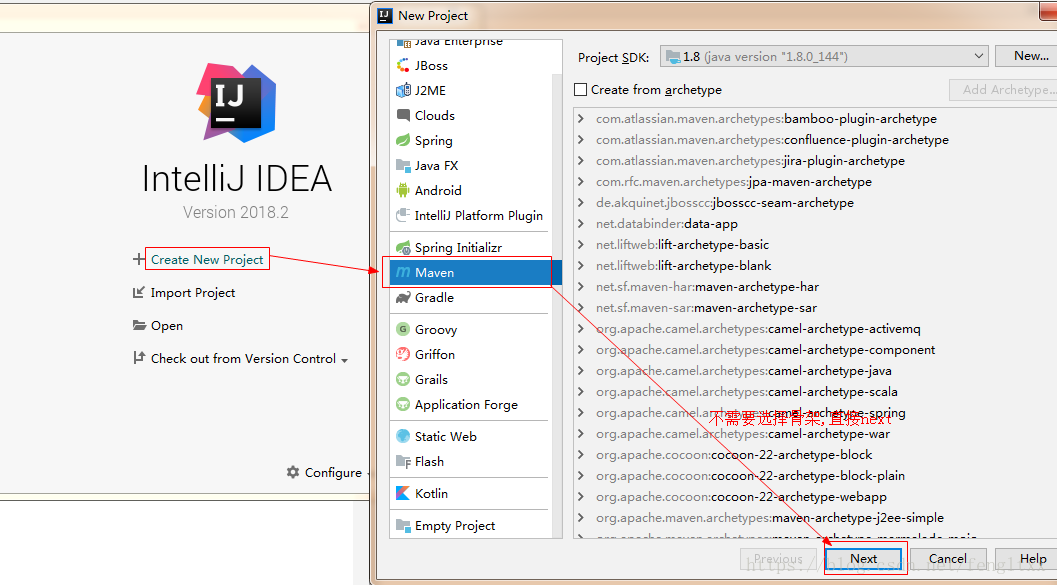Click the Android robot icon
The width and height of the screenshot is (1057, 585).
(403, 190)
